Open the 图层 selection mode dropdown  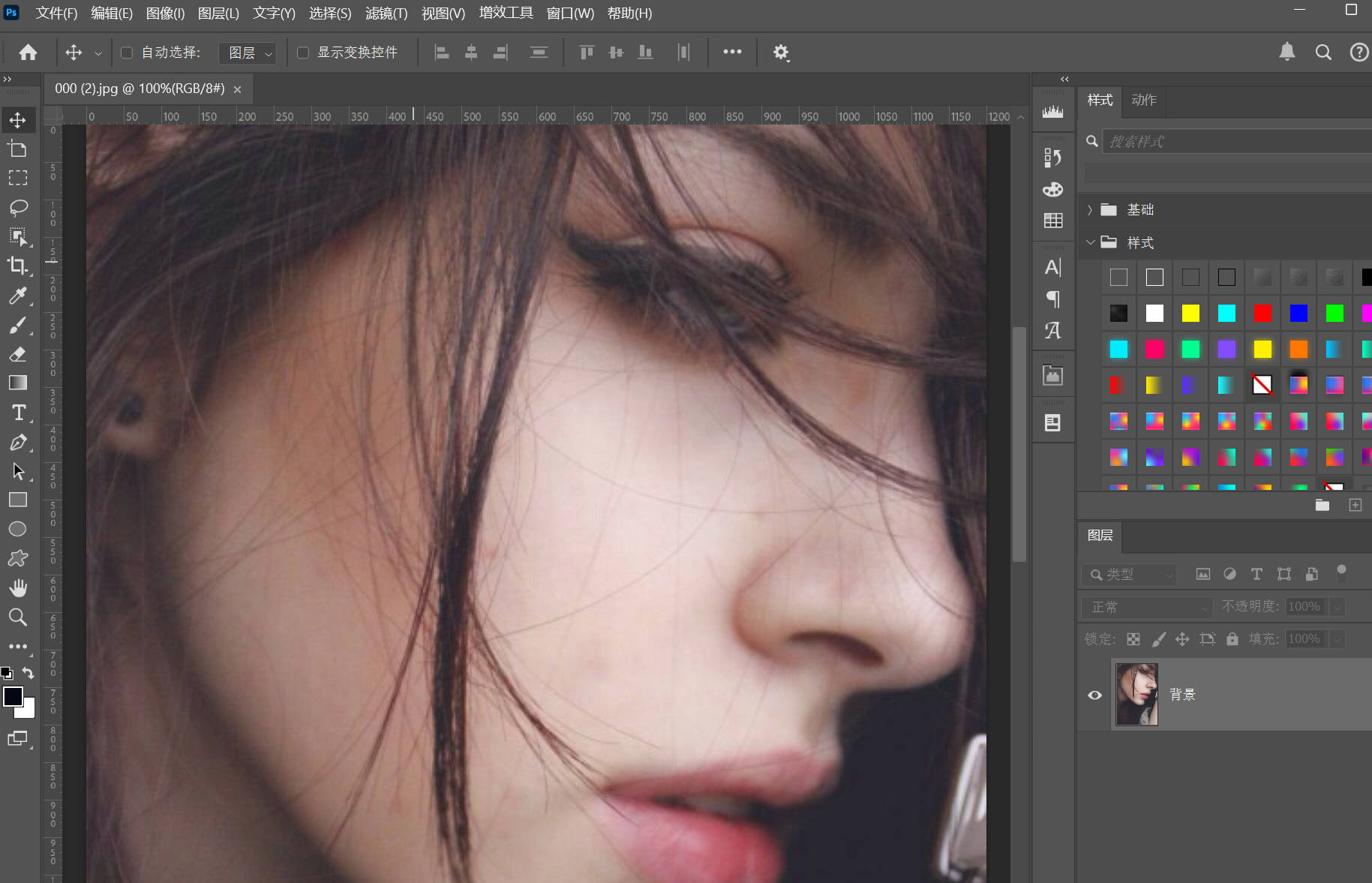(248, 53)
